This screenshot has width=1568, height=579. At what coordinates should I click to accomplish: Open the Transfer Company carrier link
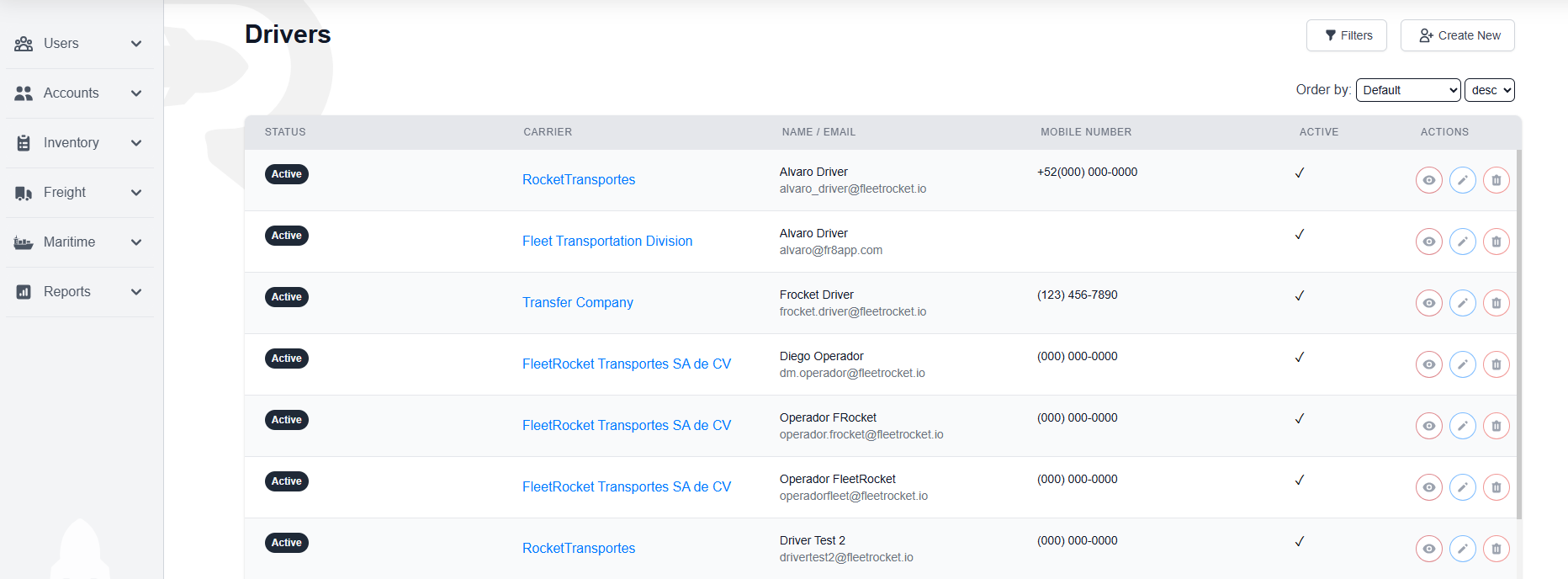[578, 303]
